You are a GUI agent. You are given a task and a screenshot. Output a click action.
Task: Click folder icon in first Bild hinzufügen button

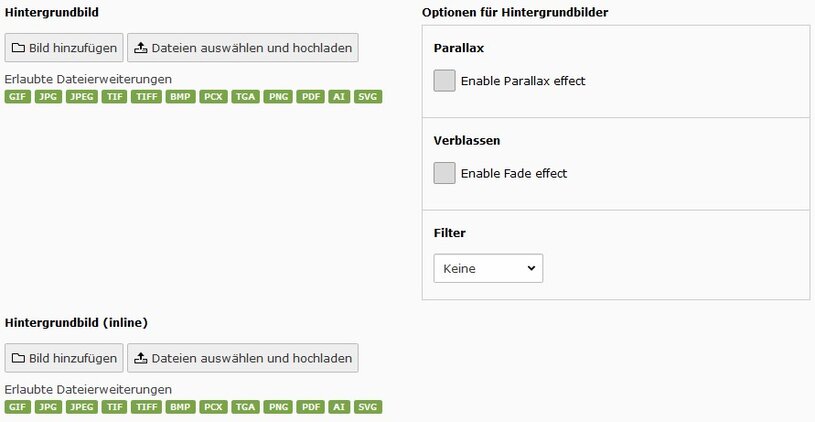18,47
